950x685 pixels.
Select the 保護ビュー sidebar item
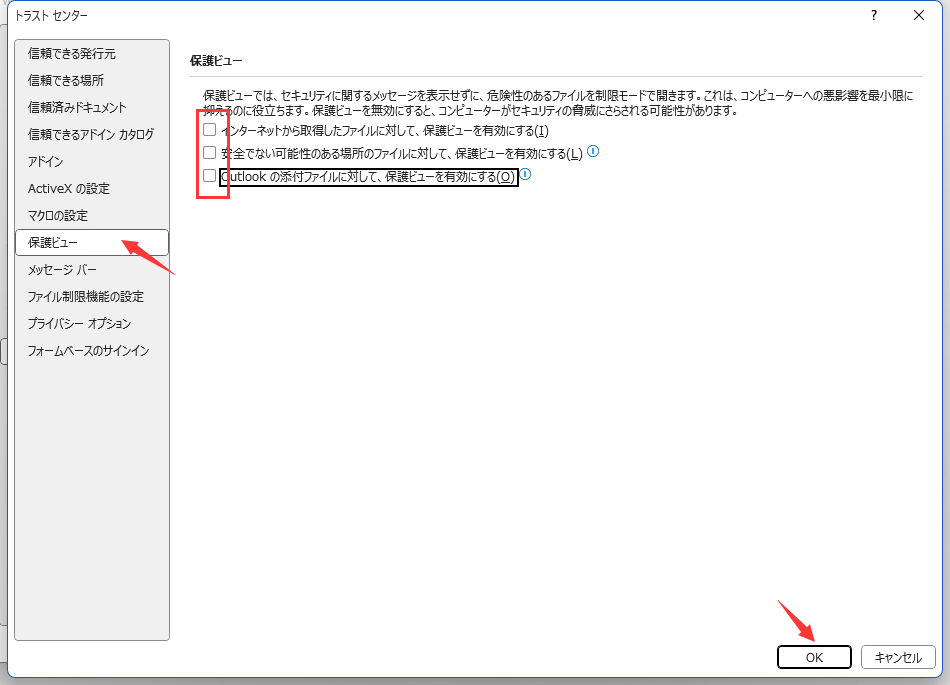(53, 242)
